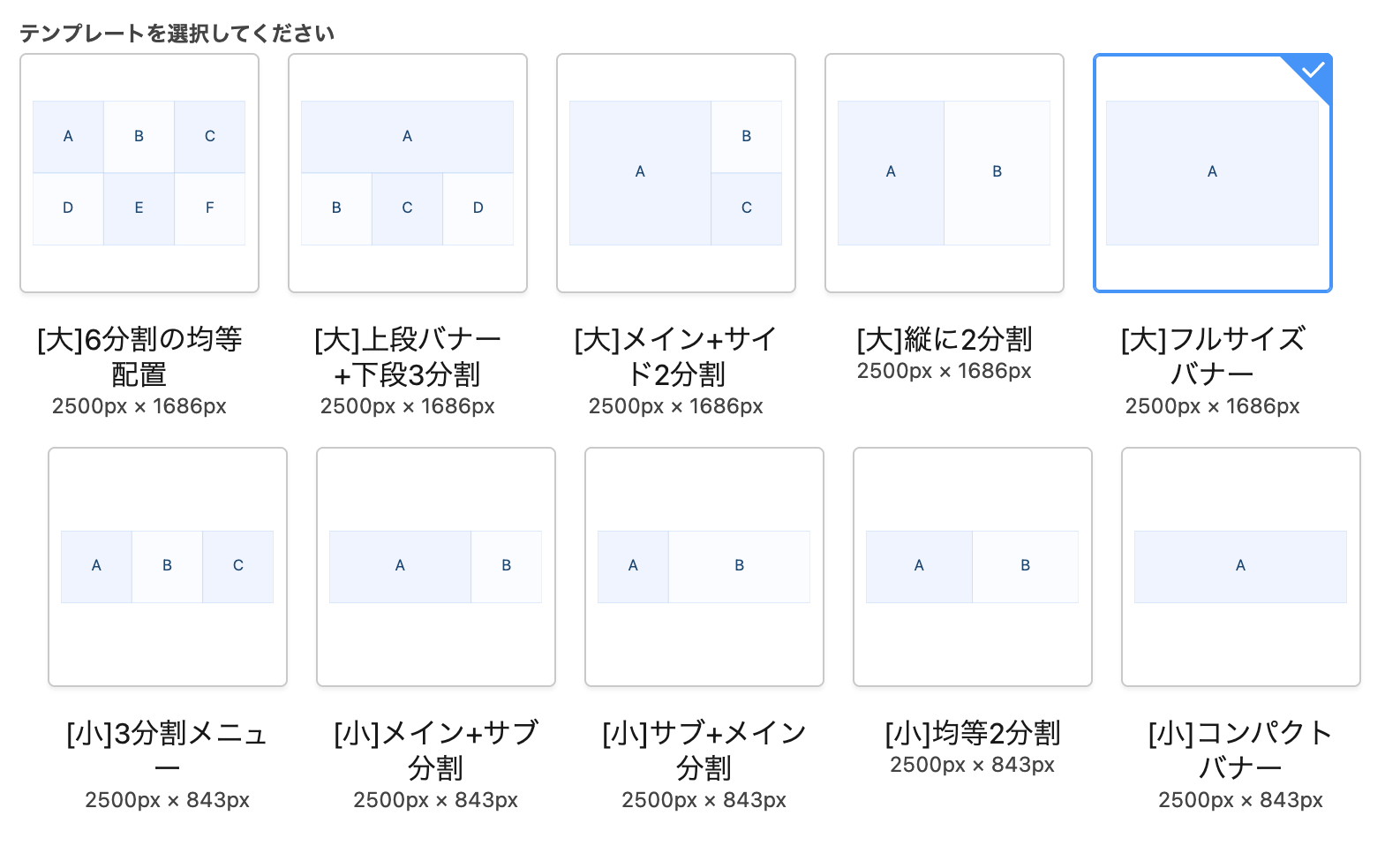The width and height of the screenshot is (1400, 846).
Task: Choose the small コンパクトバナー template thumbnail
Action: tap(1241, 567)
